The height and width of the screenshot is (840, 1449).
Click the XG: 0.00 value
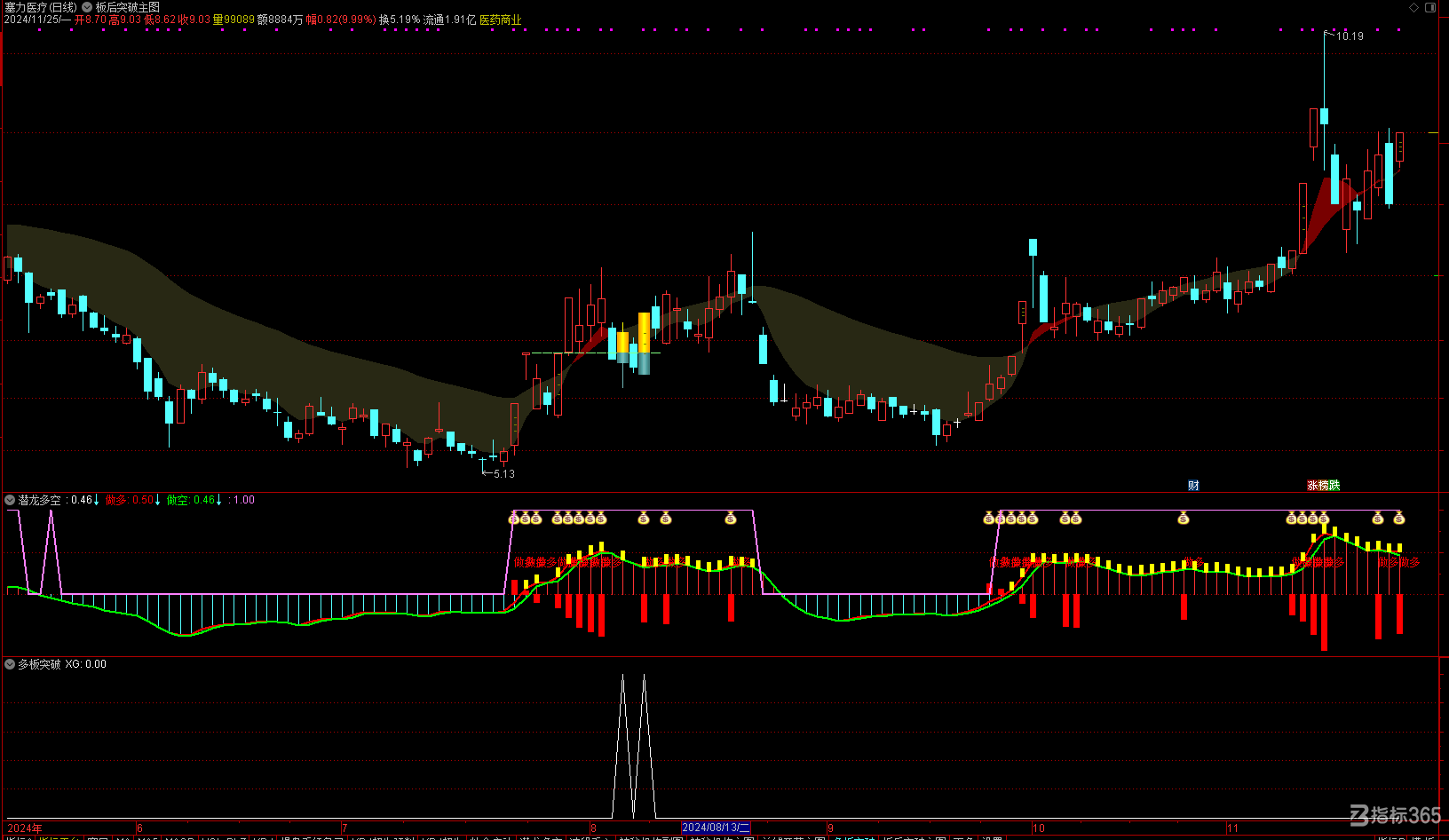[85, 664]
